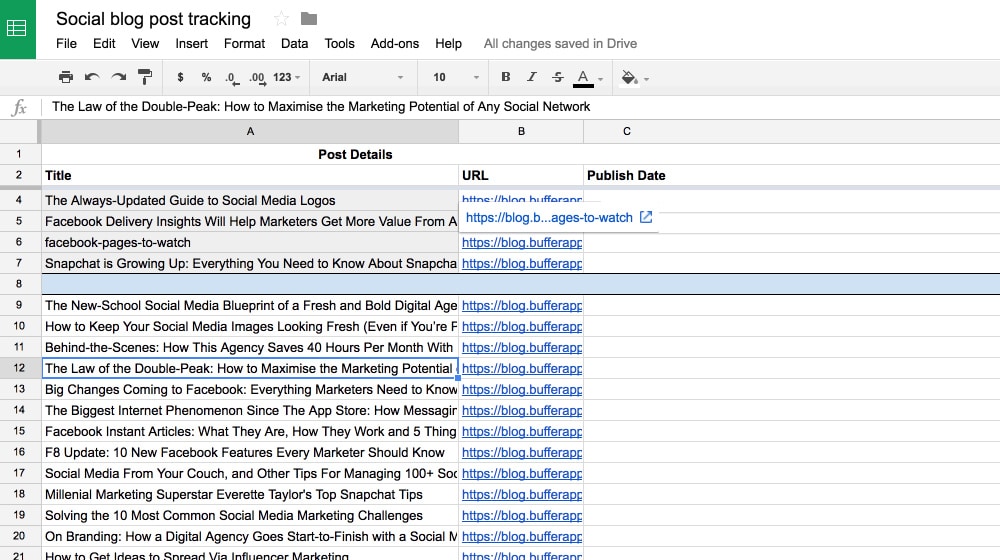
Task: Click the popup link blog.b...ages-to-watch
Action: 549,217
